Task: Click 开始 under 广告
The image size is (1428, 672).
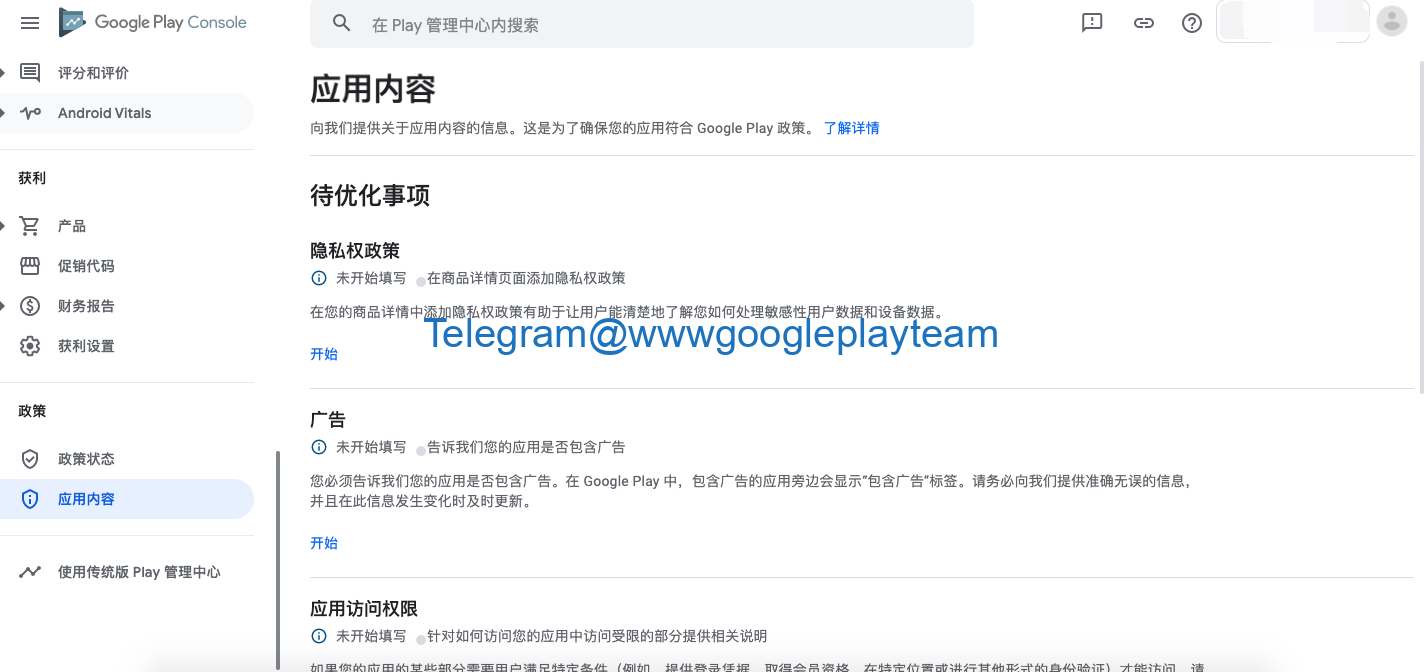Action: 324,543
